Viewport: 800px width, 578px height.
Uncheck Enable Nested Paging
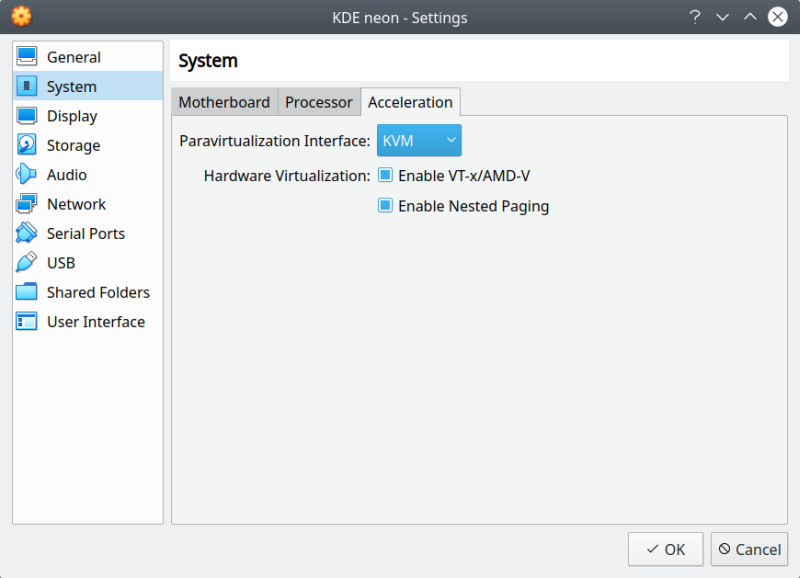(385, 206)
